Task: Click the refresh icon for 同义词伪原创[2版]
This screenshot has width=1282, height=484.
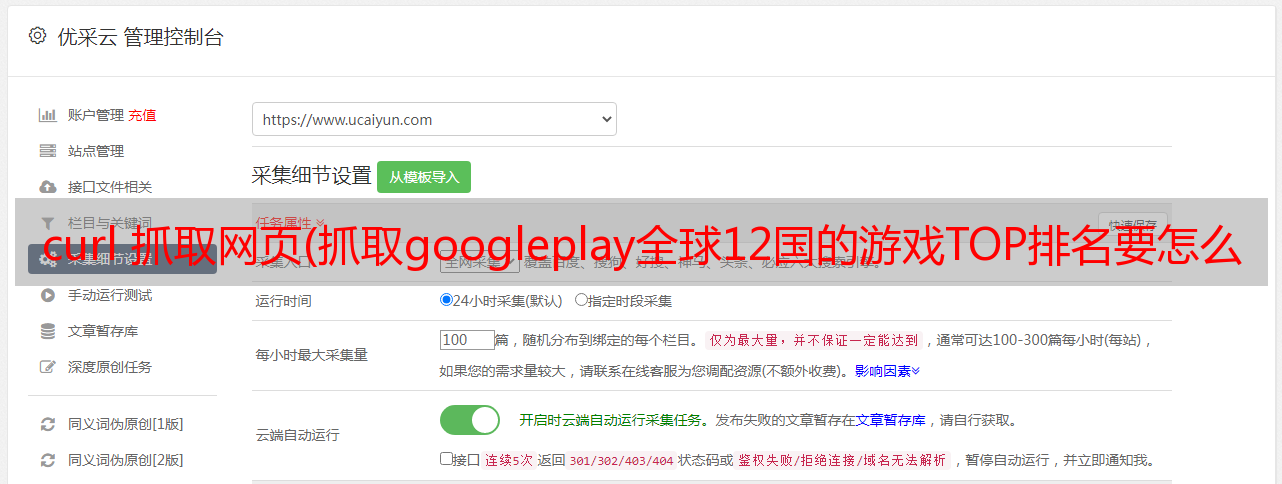Action: [x=47, y=460]
